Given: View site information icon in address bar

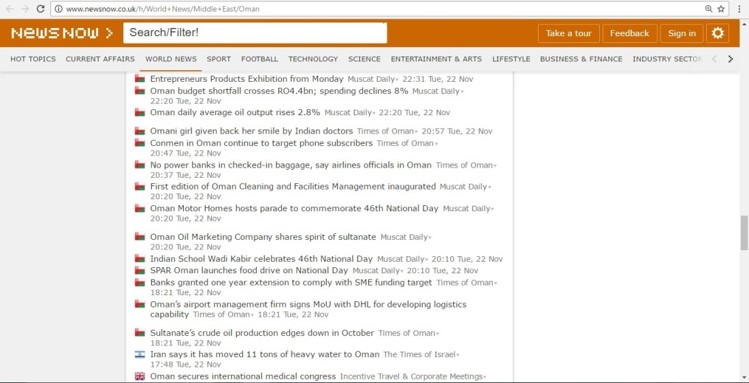Looking at the screenshot, I should 59,9.
